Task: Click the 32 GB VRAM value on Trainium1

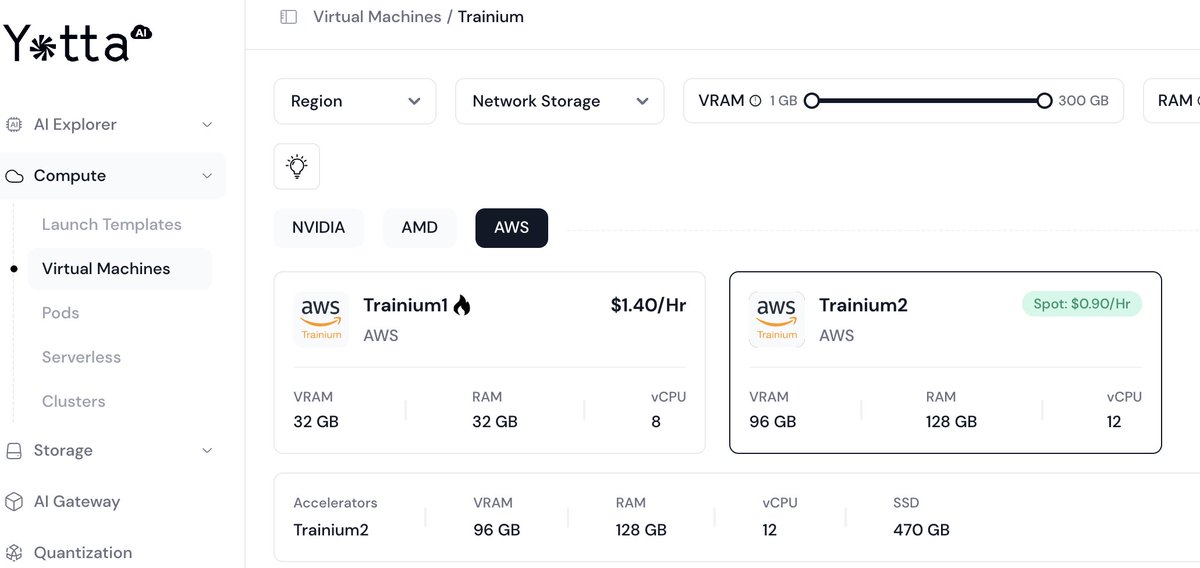Action: click(316, 422)
